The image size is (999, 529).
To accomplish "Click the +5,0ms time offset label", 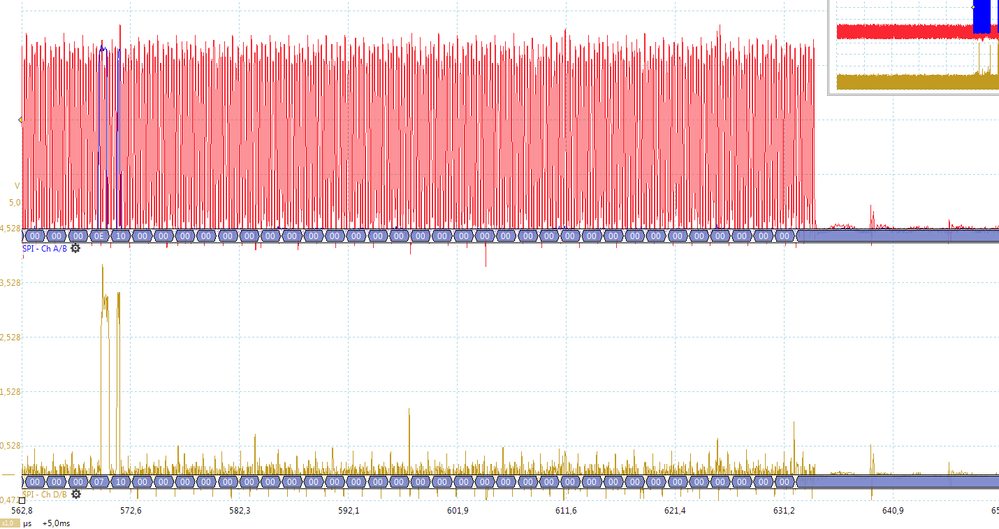I will (56, 523).
